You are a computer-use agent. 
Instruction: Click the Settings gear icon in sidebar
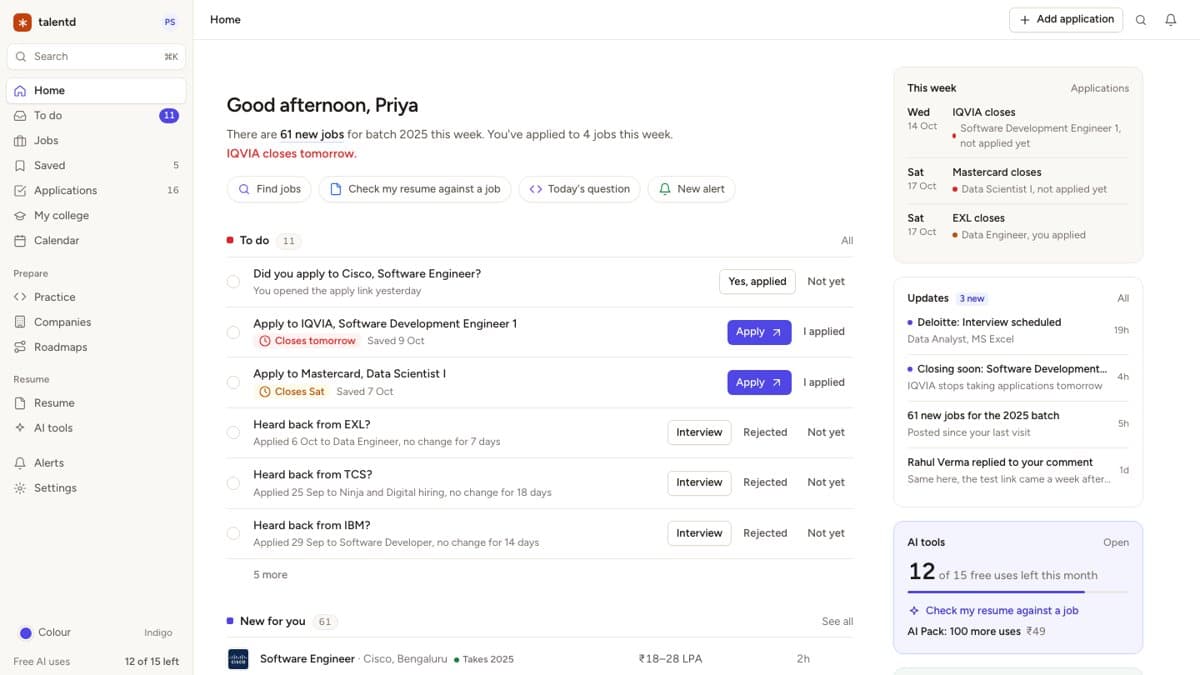pyautogui.click(x=20, y=488)
